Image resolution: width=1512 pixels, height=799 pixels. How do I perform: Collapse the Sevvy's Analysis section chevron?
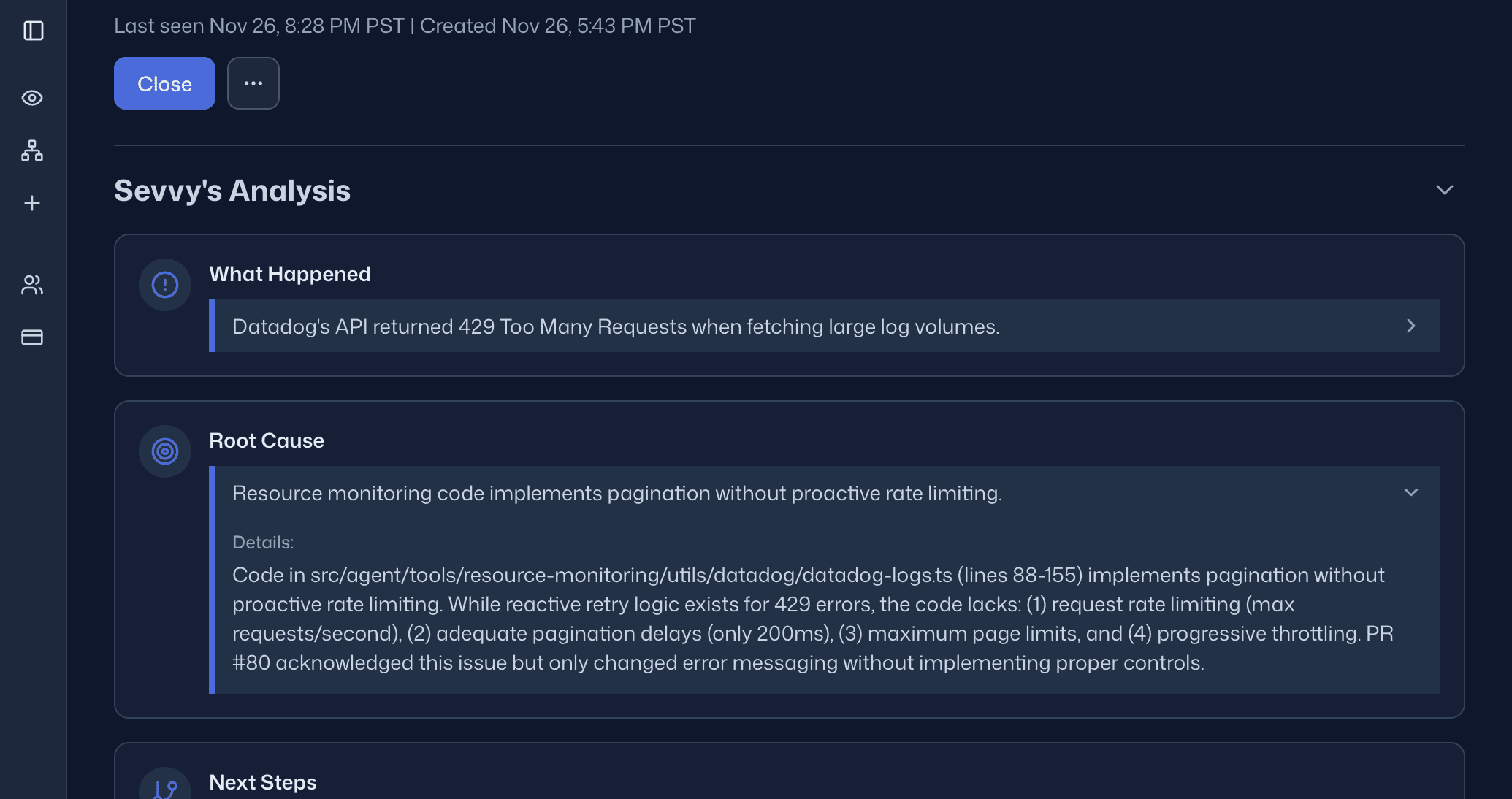click(x=1444, y=190)
